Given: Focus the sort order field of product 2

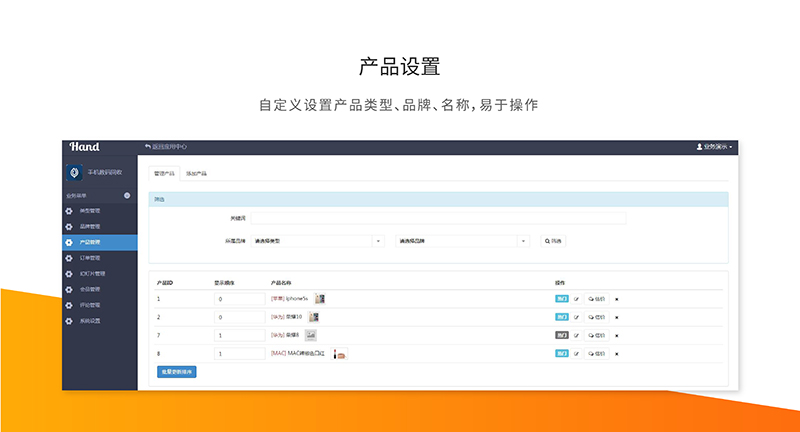Looking at the screenshot, I should click(240, 317).
